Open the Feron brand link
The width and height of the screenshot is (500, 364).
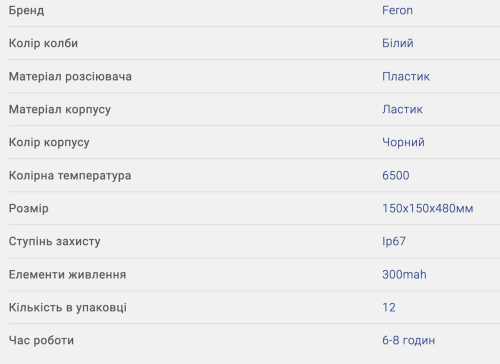coord(397,10)
